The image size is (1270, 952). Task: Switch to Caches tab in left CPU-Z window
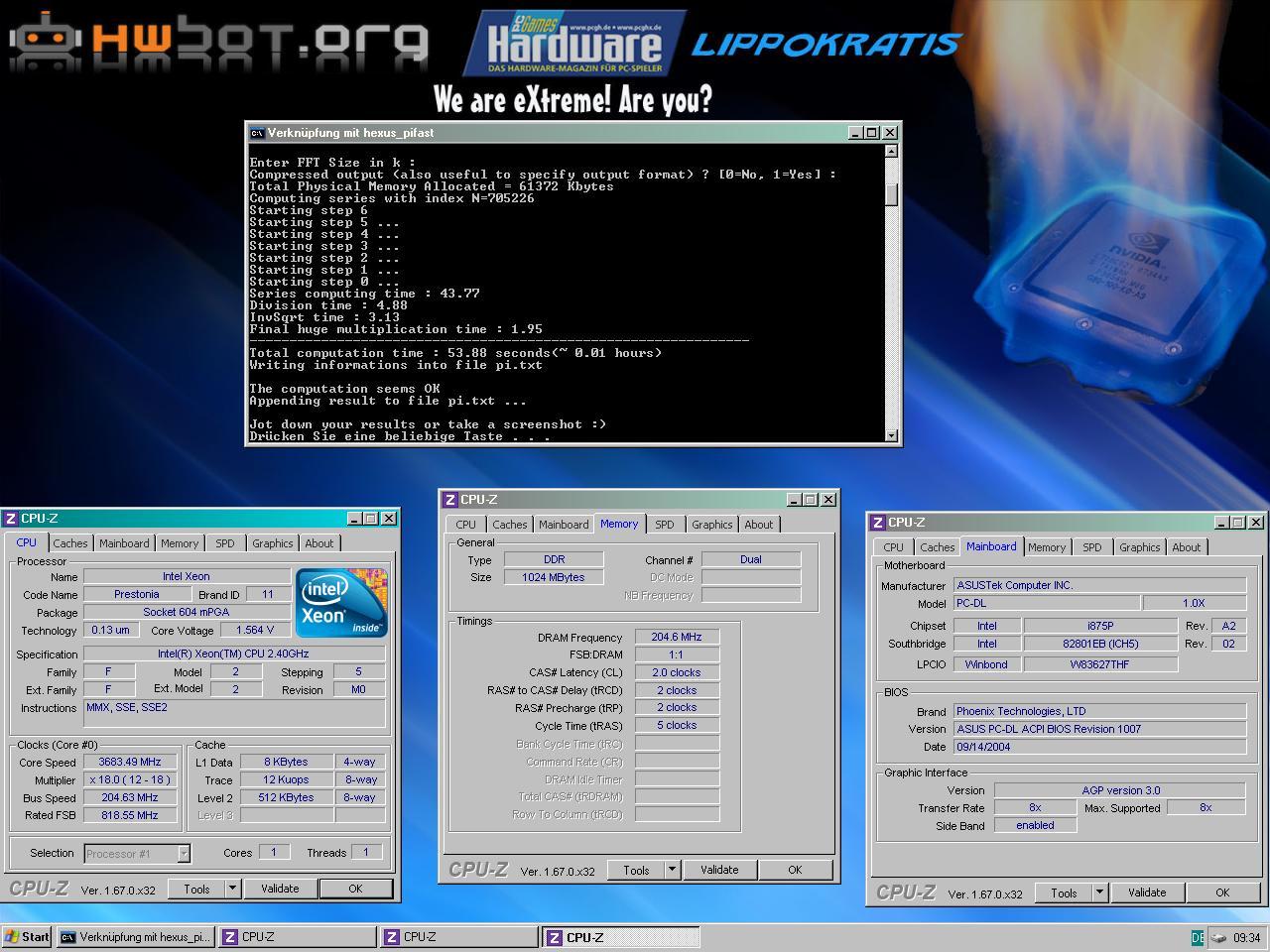pos(70,543)
